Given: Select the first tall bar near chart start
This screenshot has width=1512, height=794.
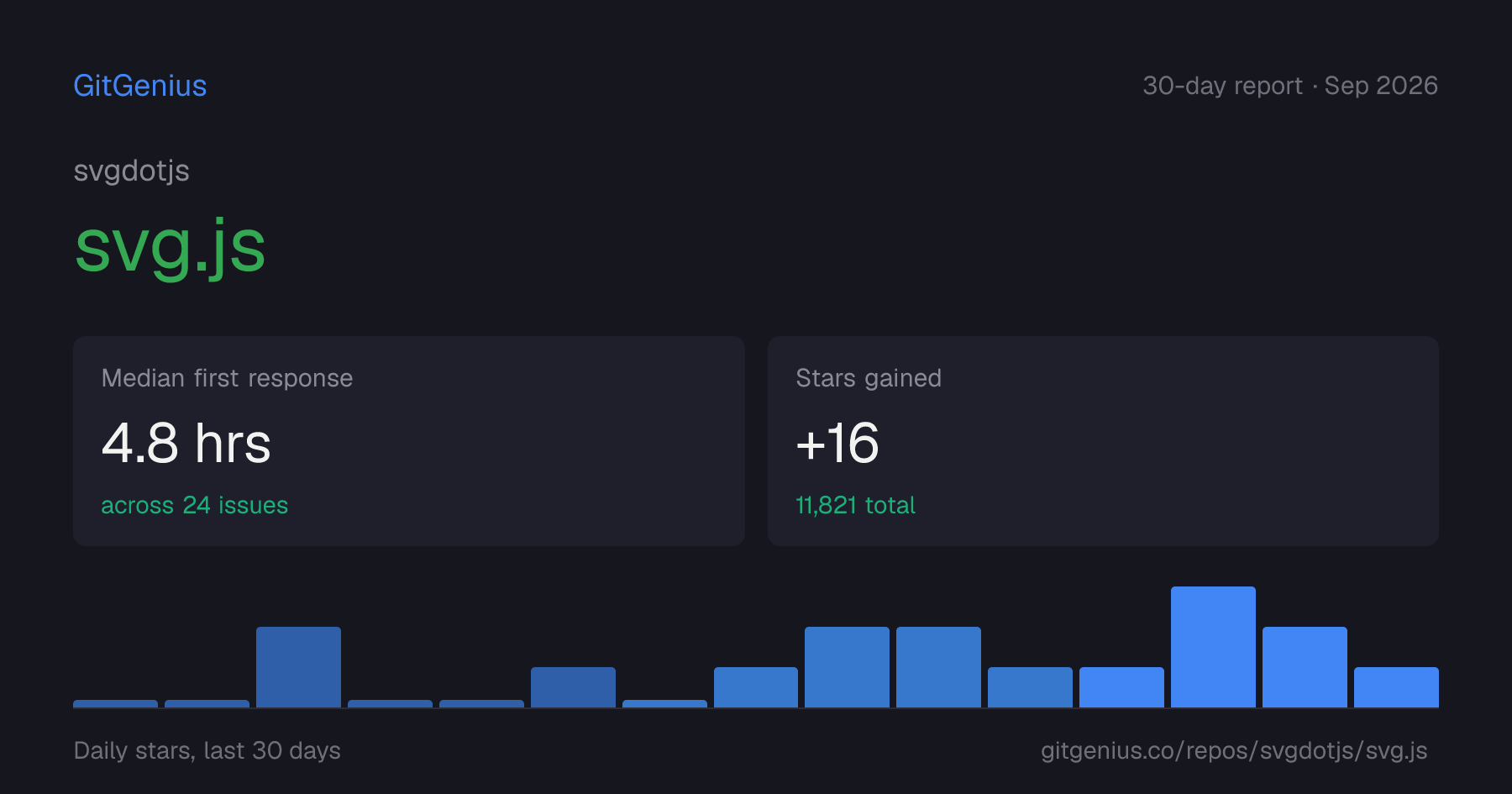Looking at the screenshot, I should pos(298,667).
